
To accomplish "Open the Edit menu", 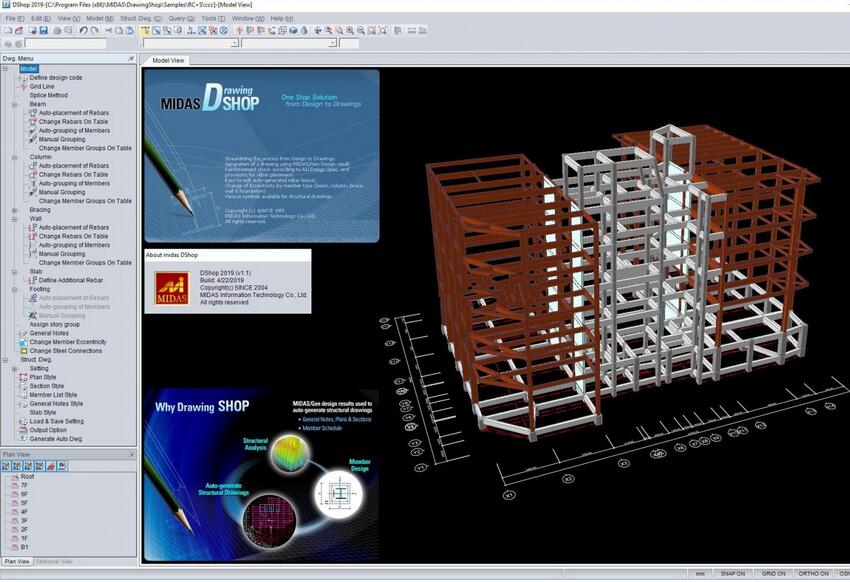I will (40, 18).
